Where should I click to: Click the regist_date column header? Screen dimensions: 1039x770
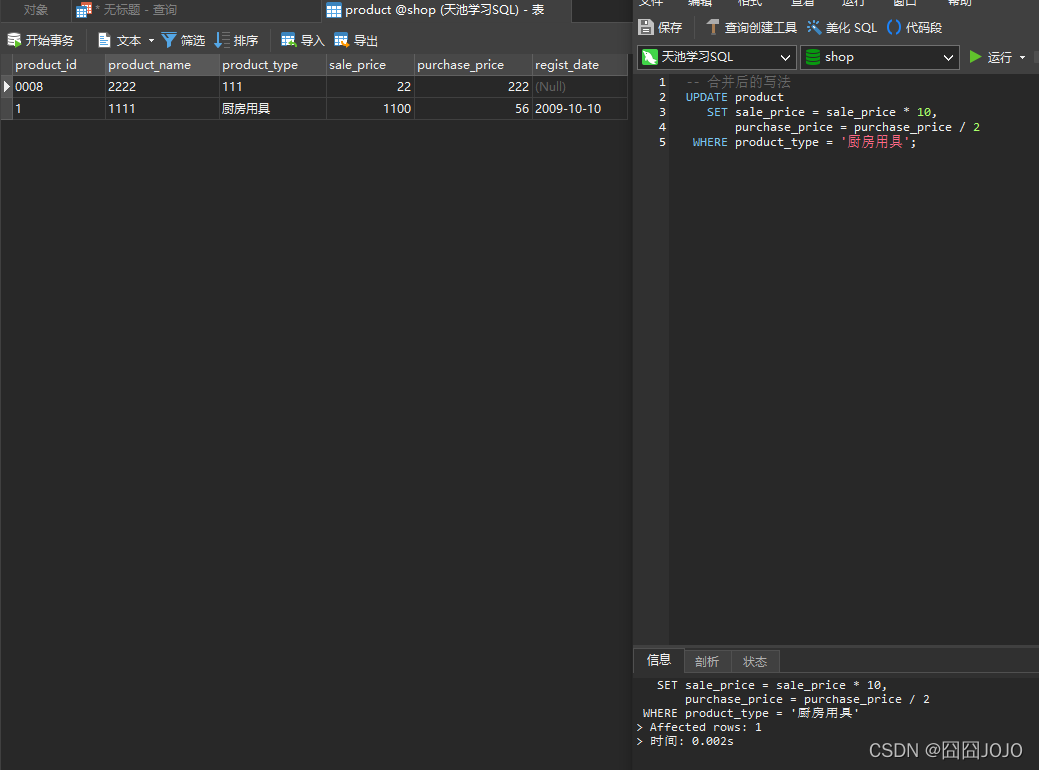point(580,65)
